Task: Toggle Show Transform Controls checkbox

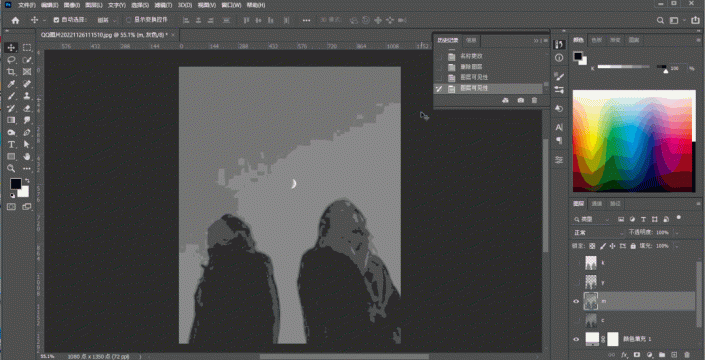Action: 128,20
